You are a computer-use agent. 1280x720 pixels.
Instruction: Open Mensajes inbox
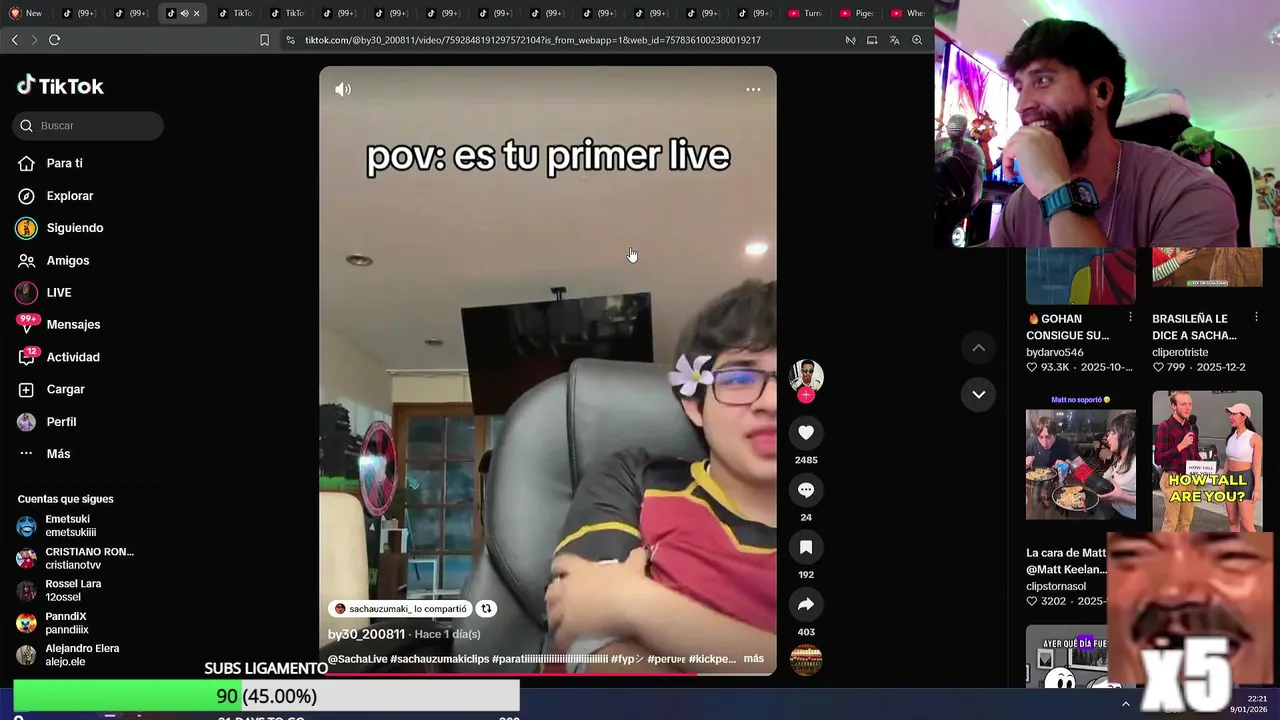pyautogui.click(x=59, y=325)
